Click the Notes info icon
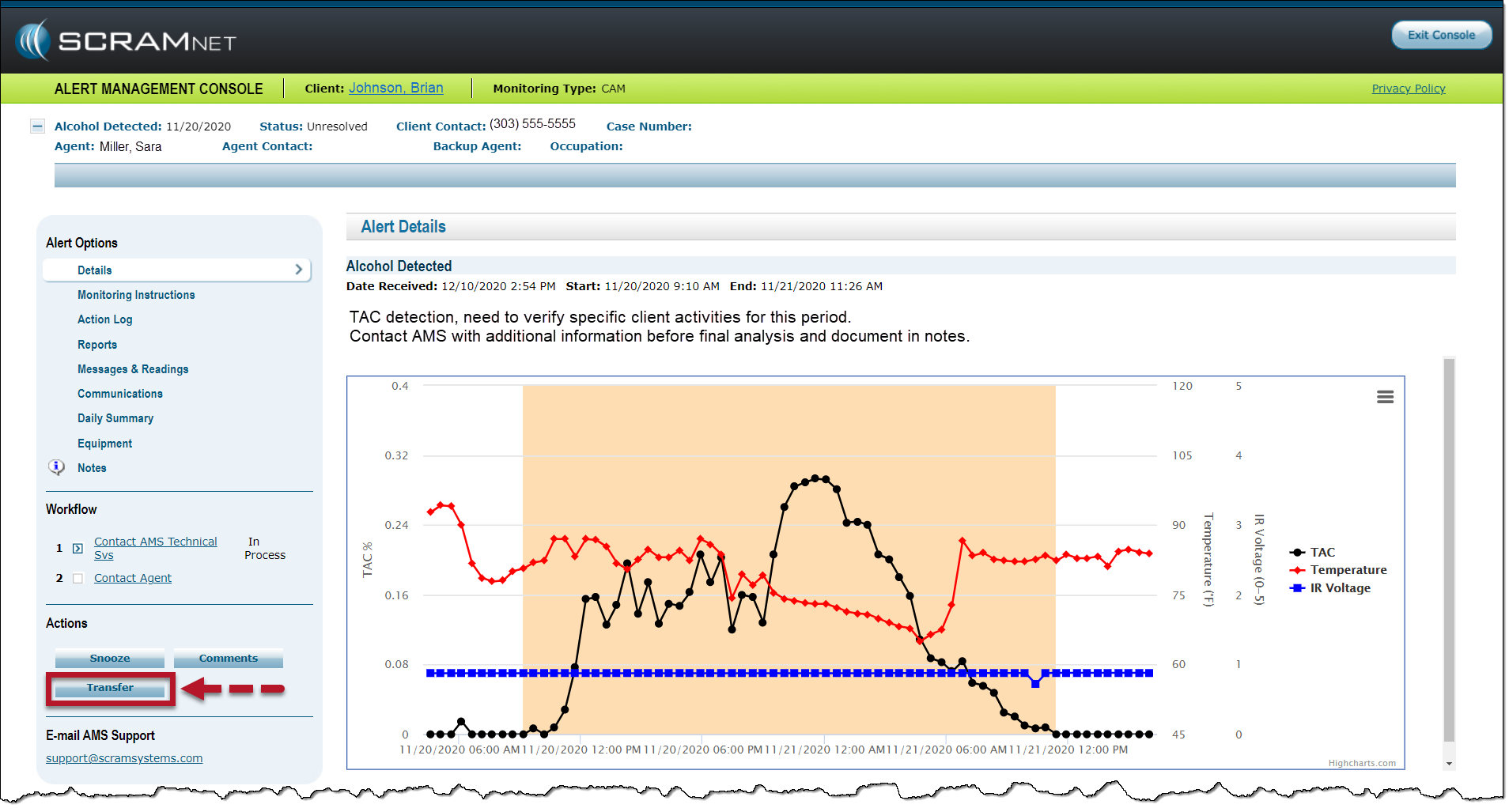Viewport: 1509px width, 812px height. tap(56, 467)
